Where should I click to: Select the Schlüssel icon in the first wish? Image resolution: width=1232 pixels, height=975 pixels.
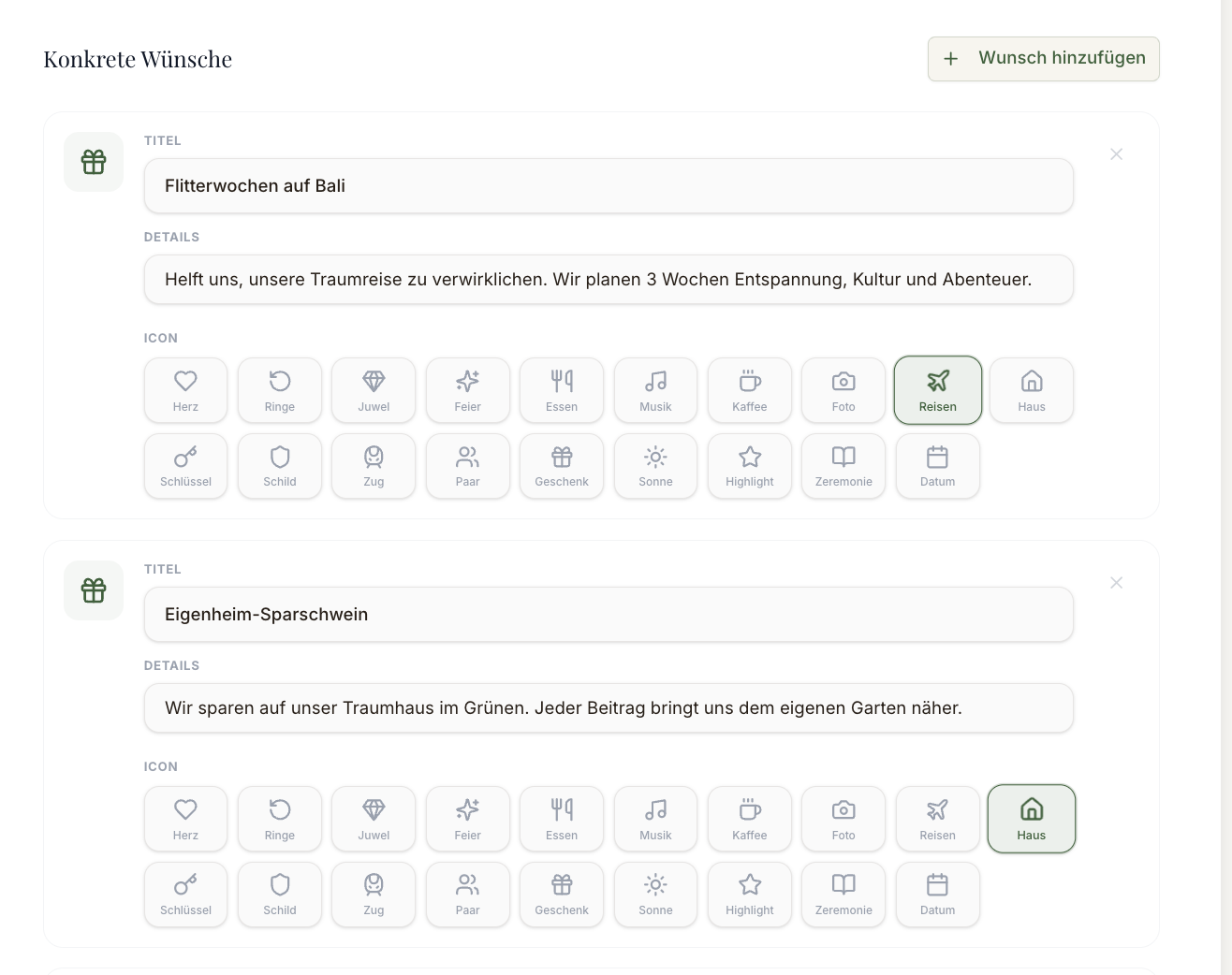pos(185,466)
